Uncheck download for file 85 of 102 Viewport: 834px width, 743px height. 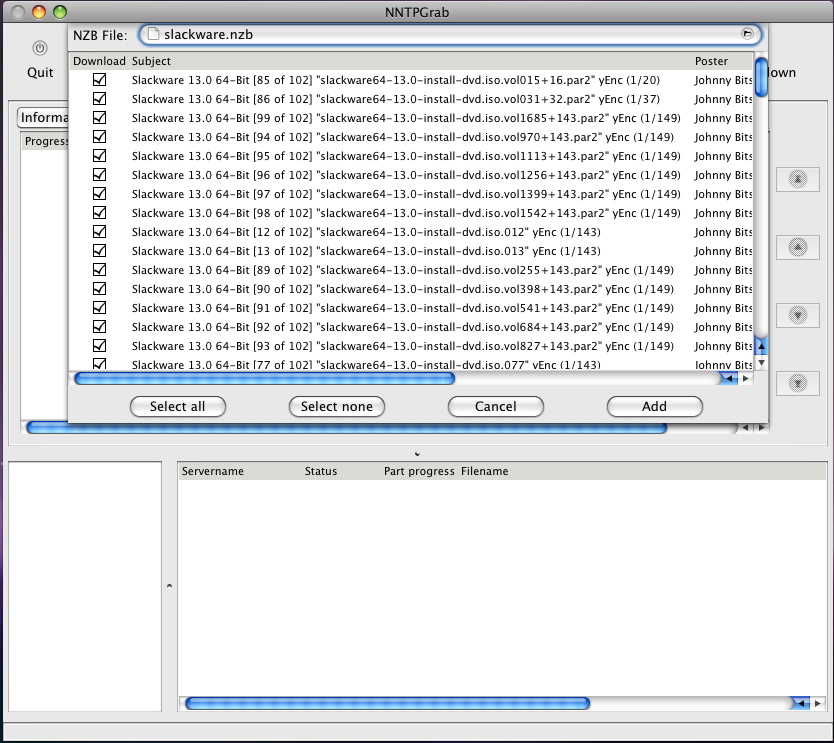[100, 80]
